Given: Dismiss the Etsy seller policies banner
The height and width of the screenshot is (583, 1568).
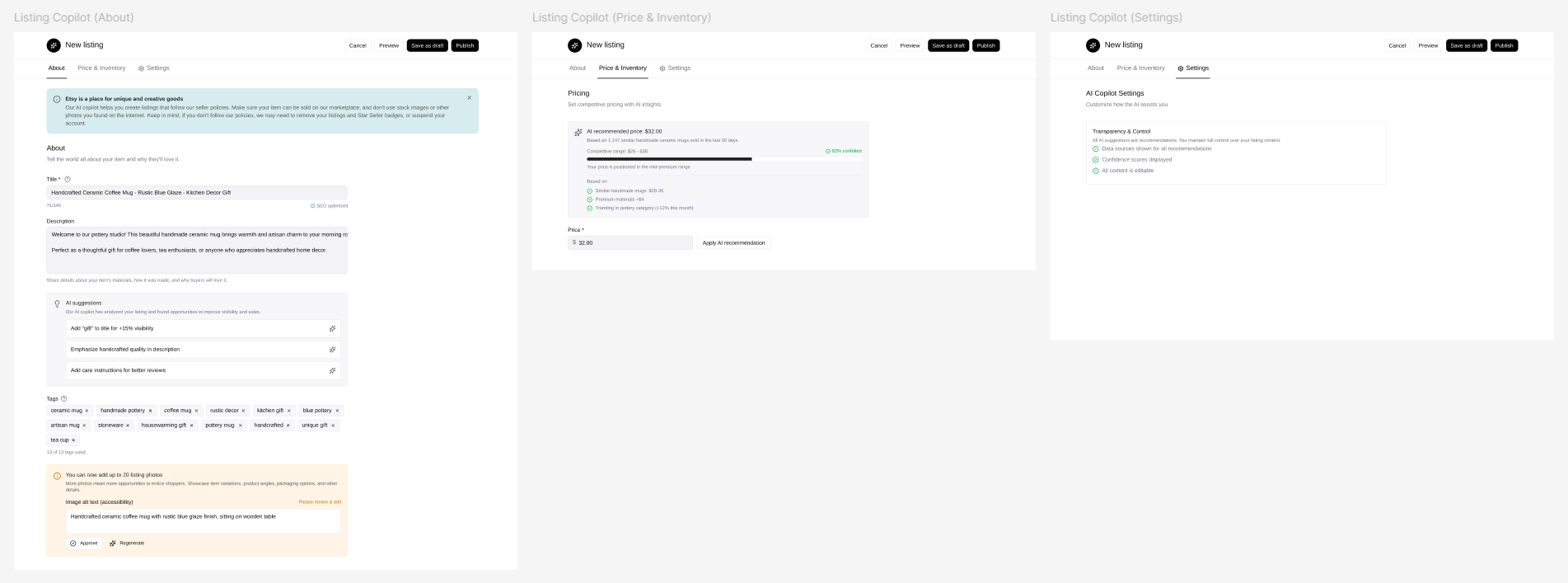Looking at the screenshot, I should coord(469,97).
